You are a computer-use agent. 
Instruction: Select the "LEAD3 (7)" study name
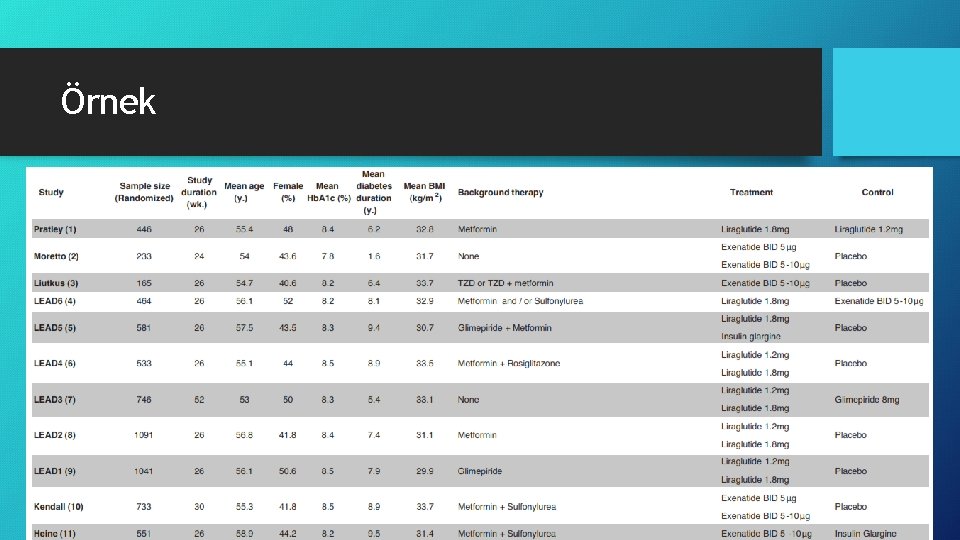pyautogui.click(x=54, y=400)
